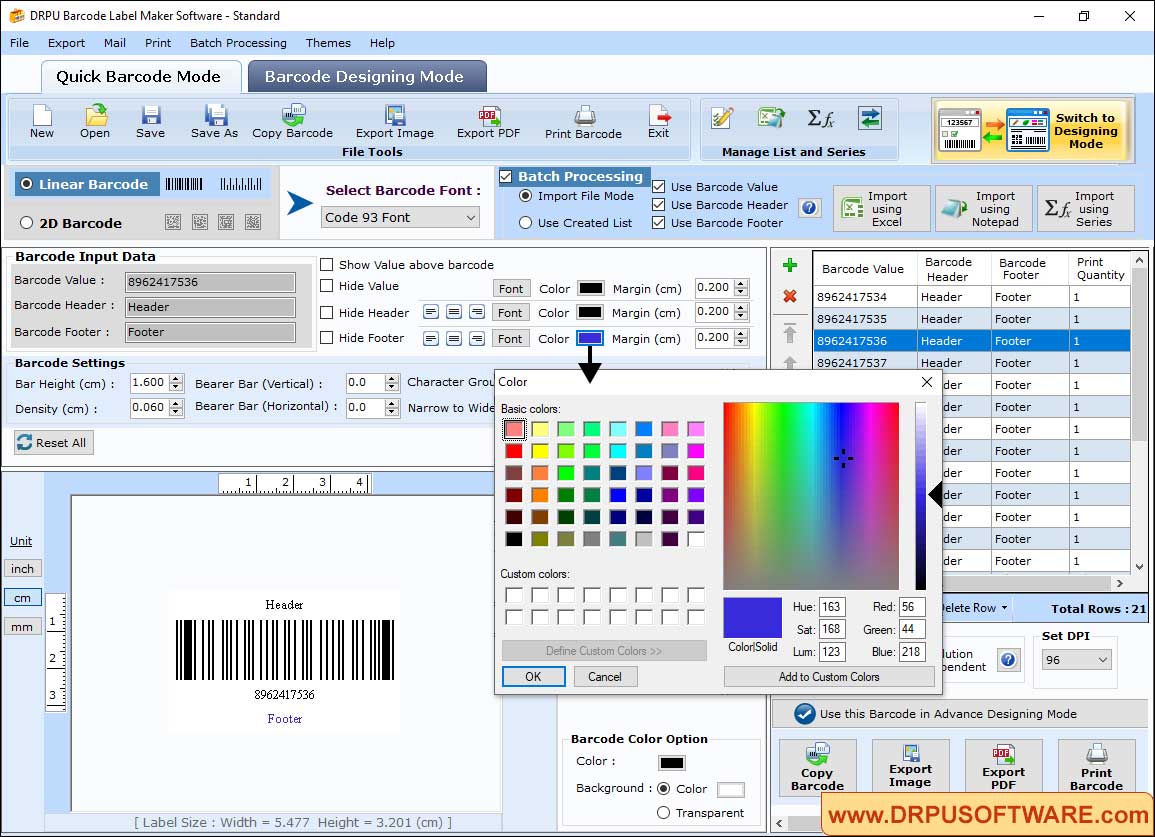The width and height of the screenshot is (1155, 837).
Task: Select Transparent background option
Action: 663,813
